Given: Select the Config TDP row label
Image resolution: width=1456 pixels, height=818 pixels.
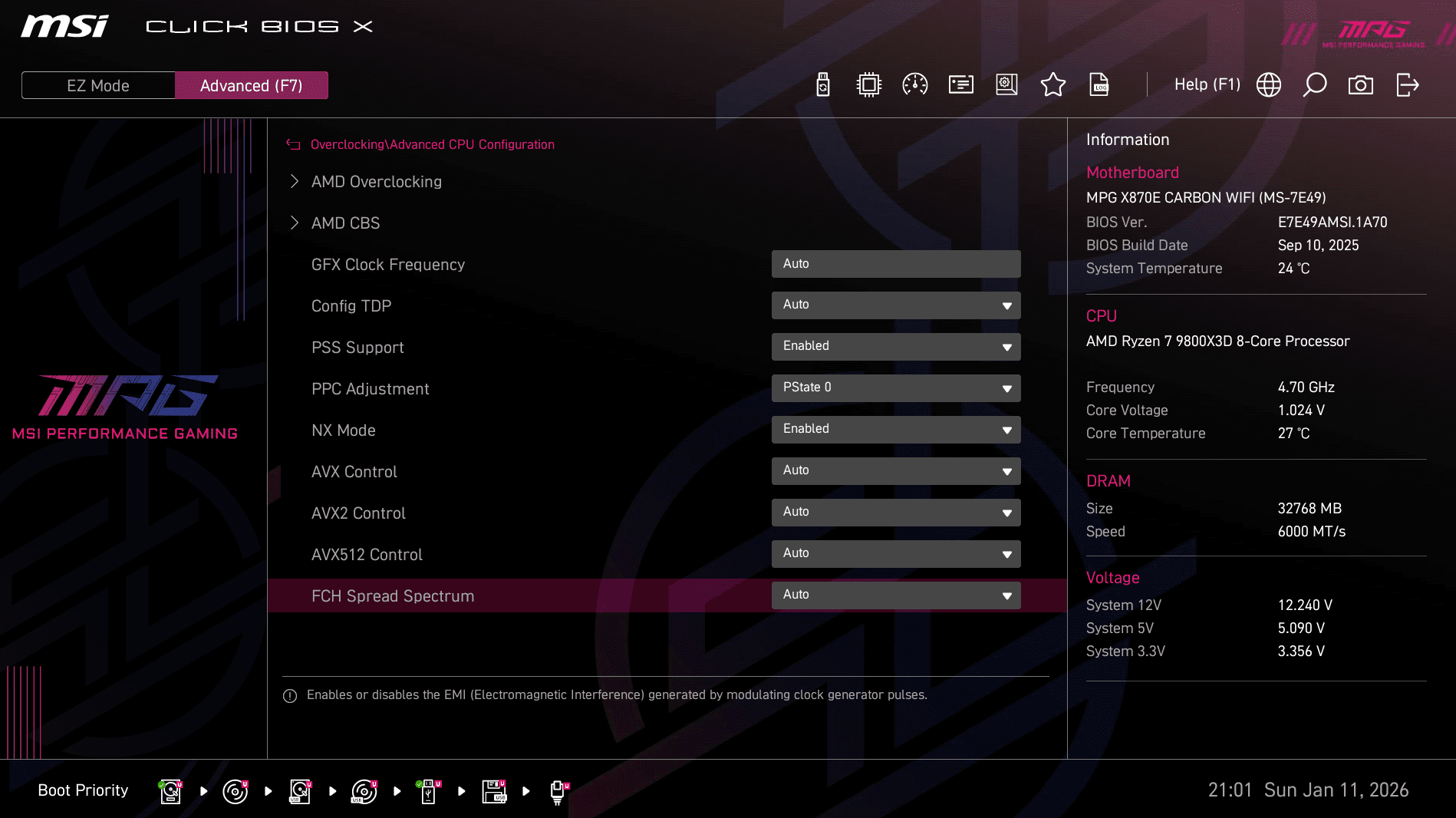Looking at the screenshot, I should [351, 306].
